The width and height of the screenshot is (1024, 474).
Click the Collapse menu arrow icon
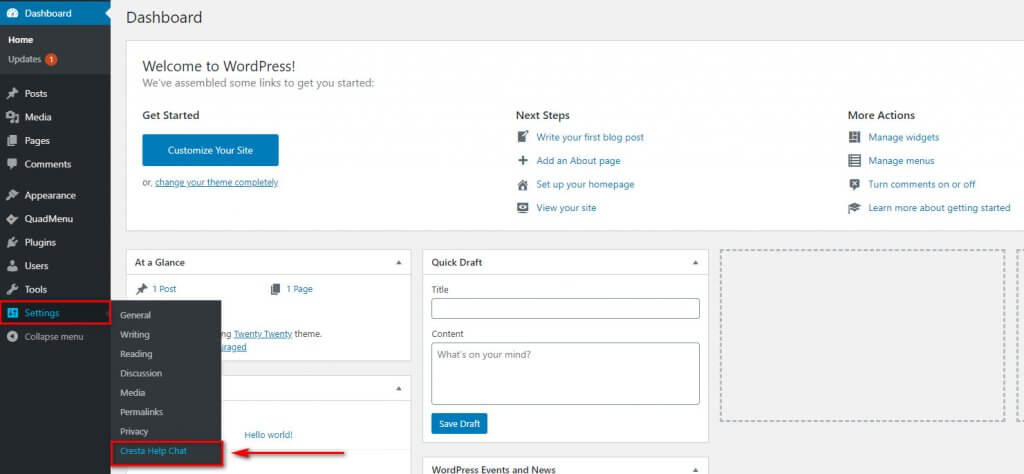click(x=12, y=337)
